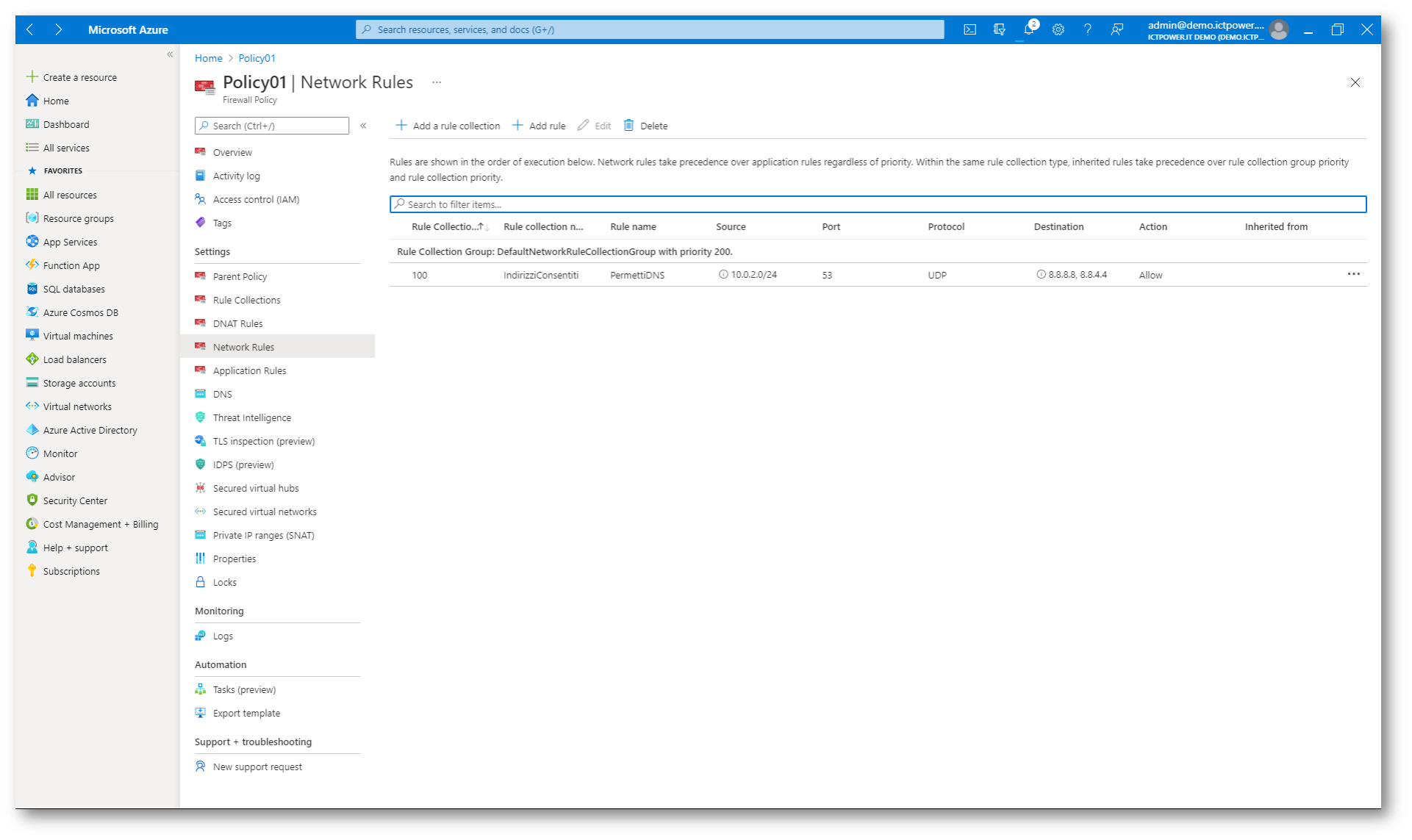Open Private IP ranges (SNAT)

(264, 535)
